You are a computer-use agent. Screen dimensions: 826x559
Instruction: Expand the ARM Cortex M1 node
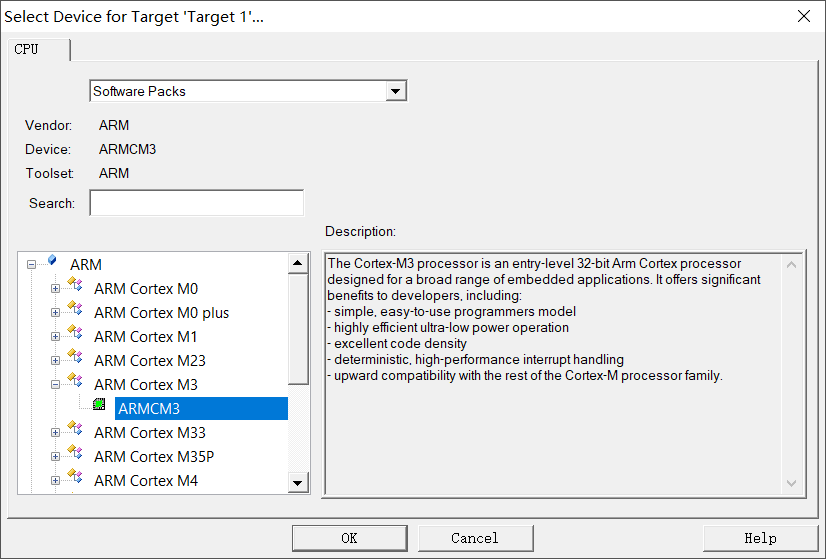click(55, 337)
